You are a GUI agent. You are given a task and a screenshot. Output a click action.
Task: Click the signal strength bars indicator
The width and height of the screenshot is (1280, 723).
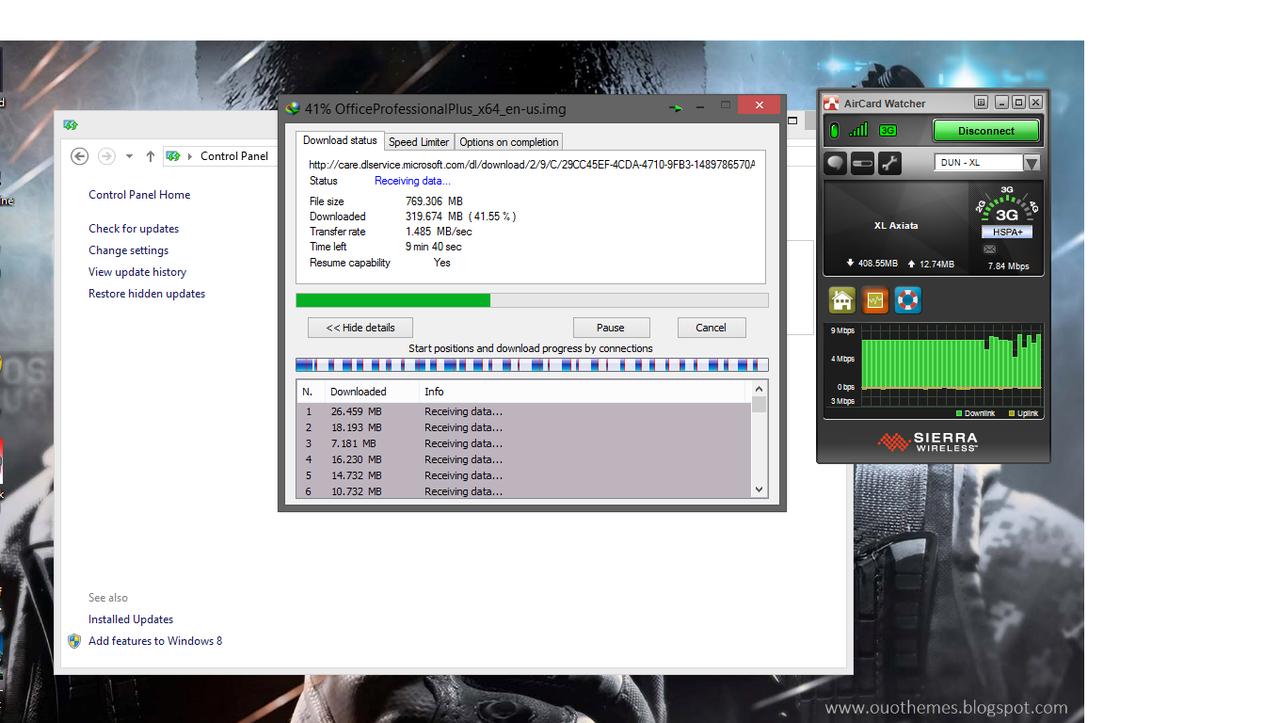858,130
